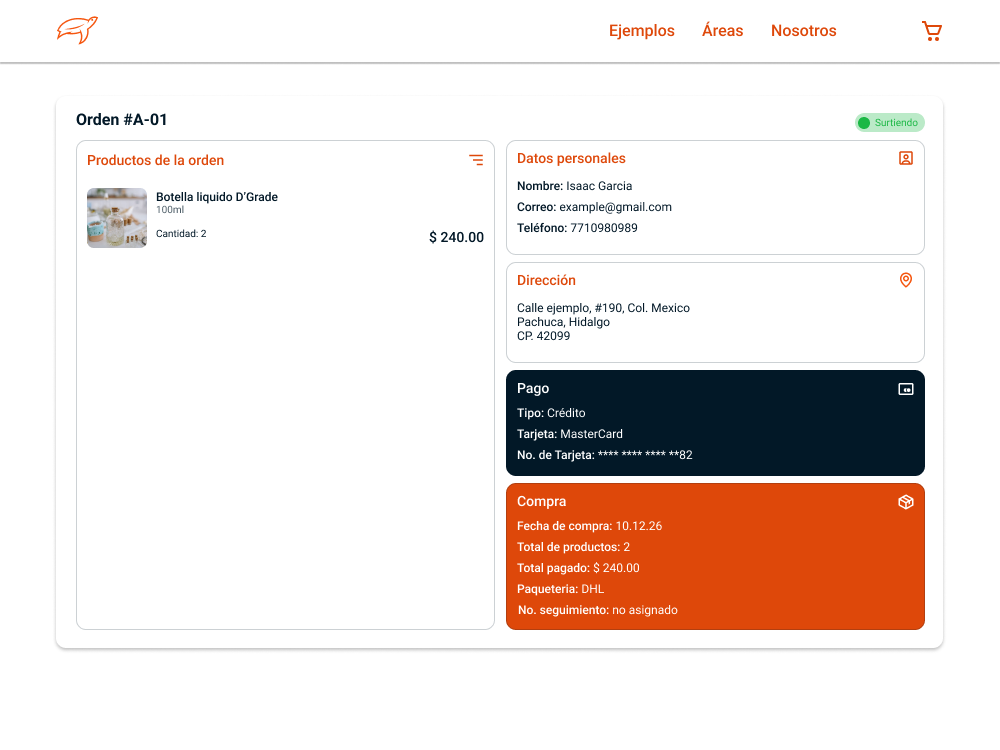Viewport: 1000px width, 750px height.
Task: Click the Paqueteria: DHL line
Action: click(560, 589)
